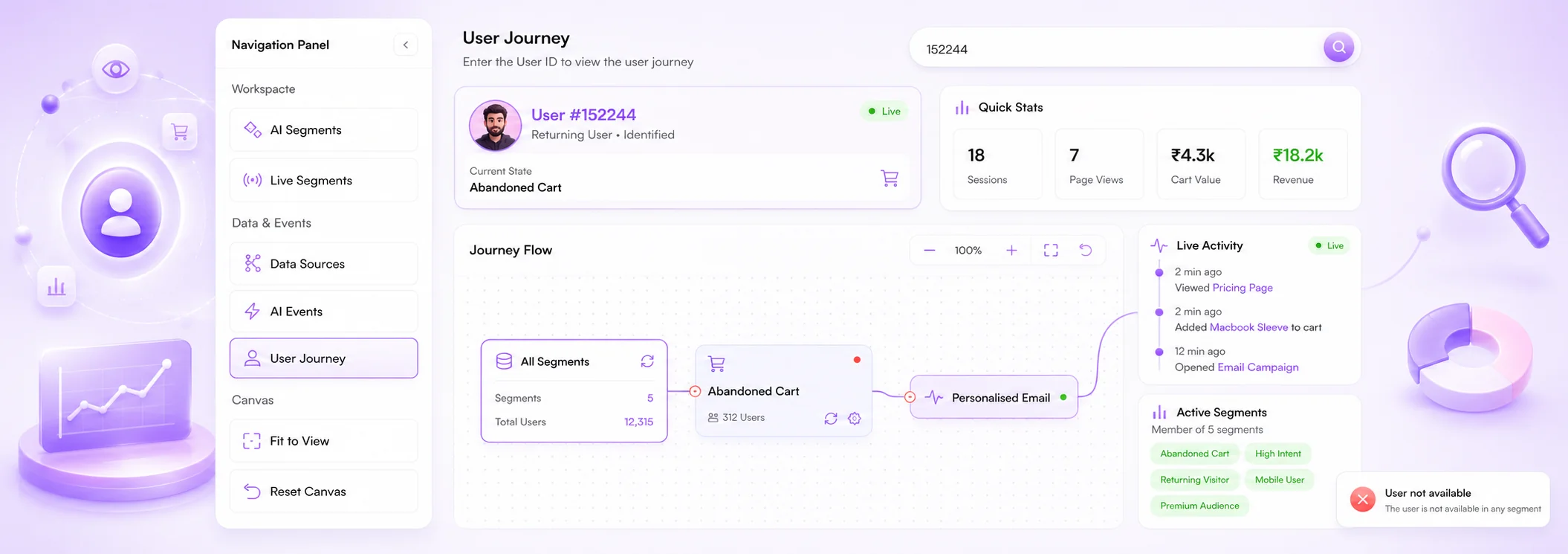Viewport: 1568px width, 554px height.
Task: Click the purple search button
Action: [x=1338, y=48]
